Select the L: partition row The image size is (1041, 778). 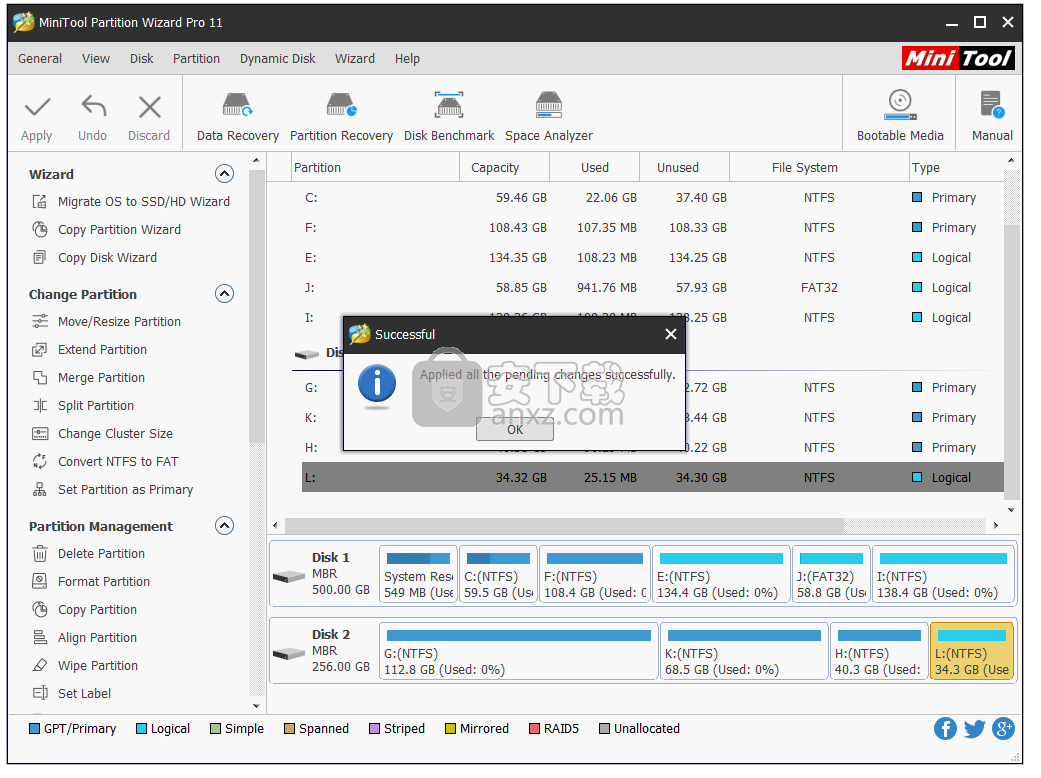click(x=652, y=477)
